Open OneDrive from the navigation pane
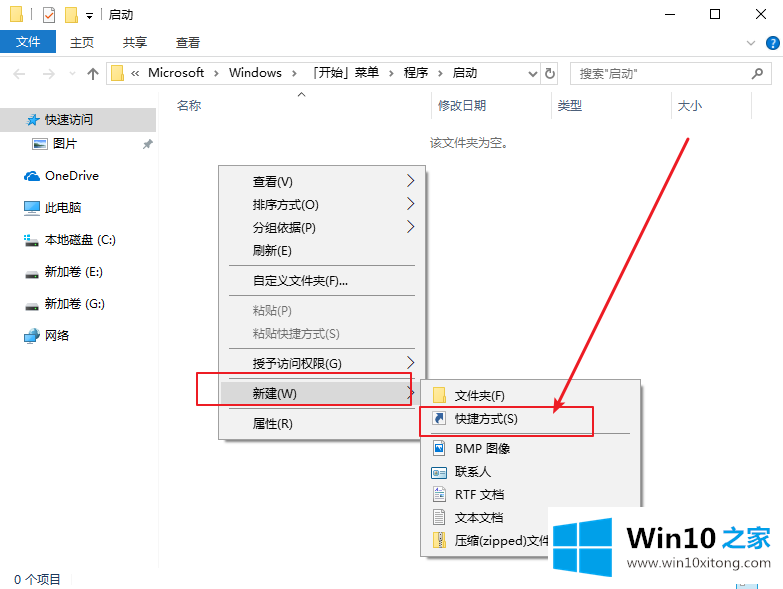 [x=71, y=175]
